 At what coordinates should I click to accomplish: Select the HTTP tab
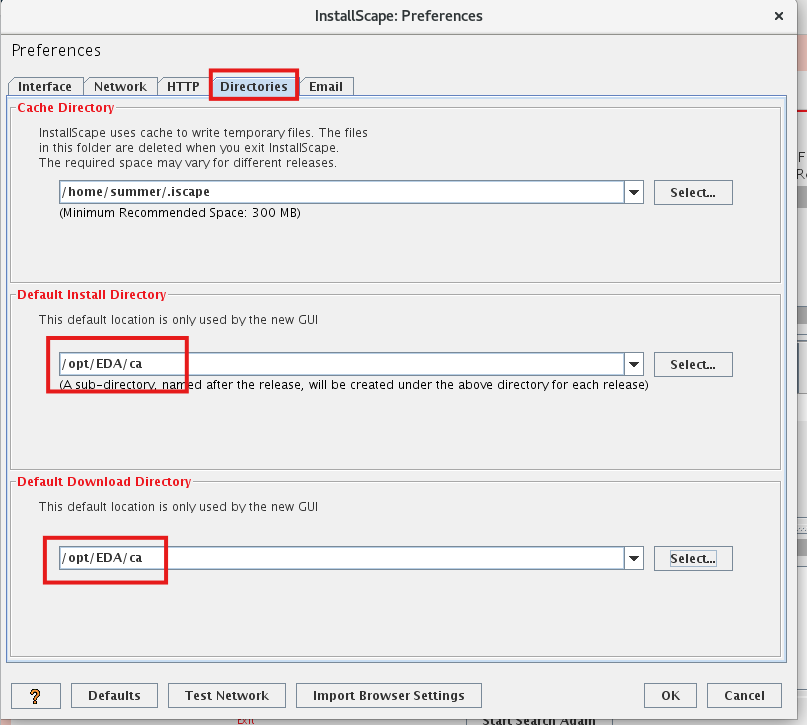(x=183, y=87)
